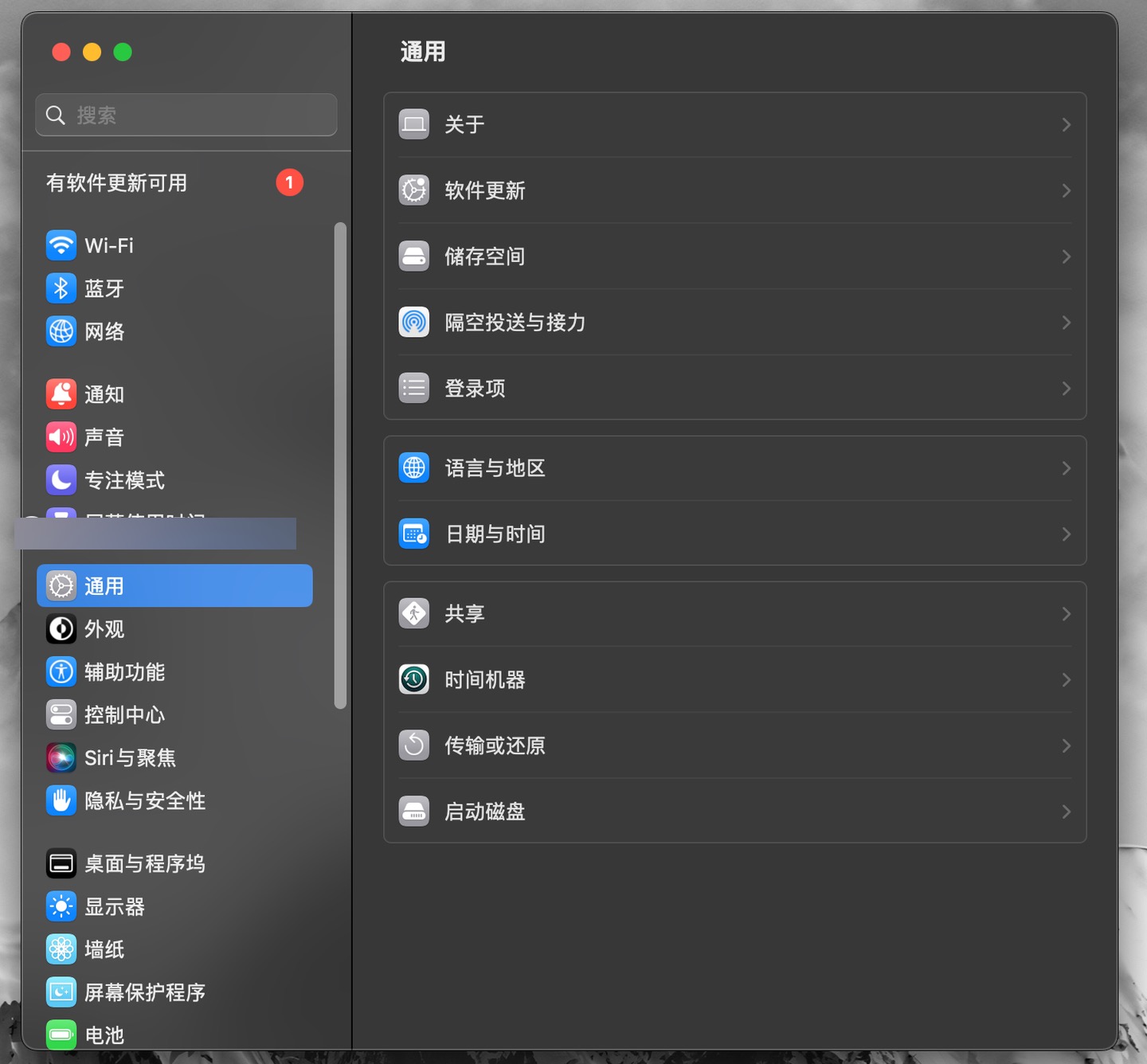Switch to 外观 (Appearance) settings
The height and width of the screenshot is (1064, 1147).
point(104,628)
